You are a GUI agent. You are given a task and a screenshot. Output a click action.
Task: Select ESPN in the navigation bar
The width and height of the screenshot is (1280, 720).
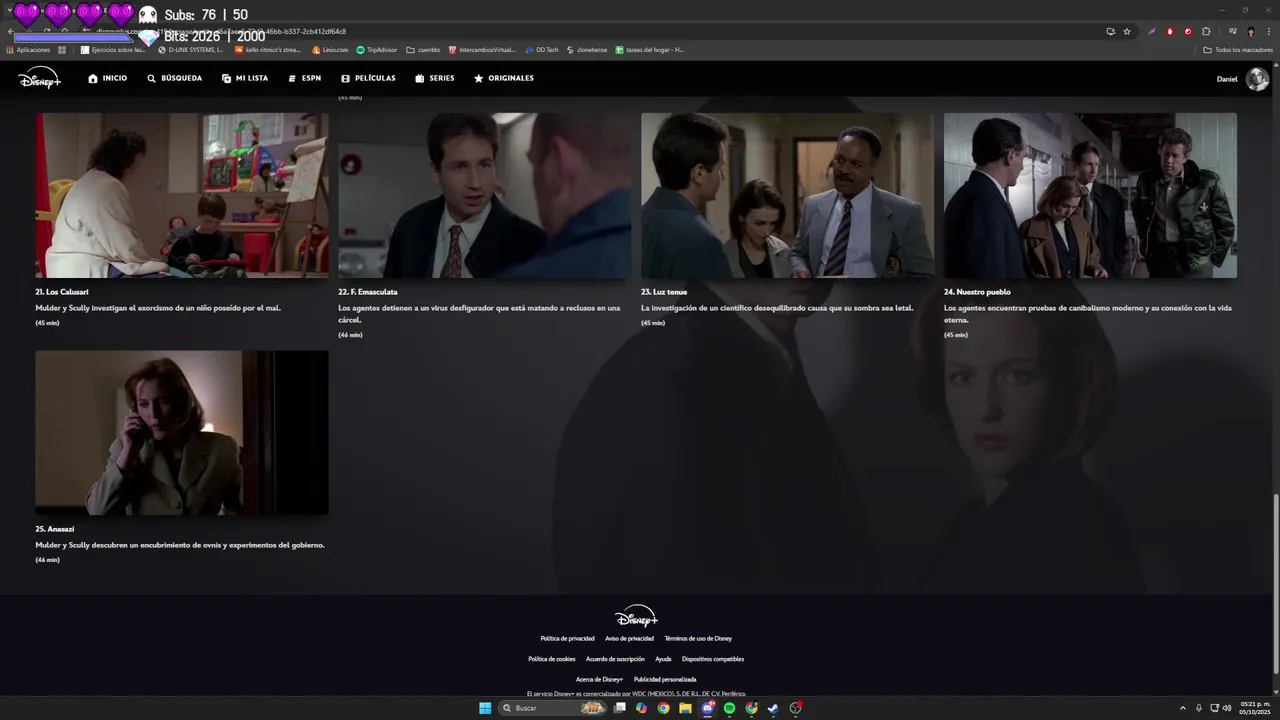click(x=305, y=78)
